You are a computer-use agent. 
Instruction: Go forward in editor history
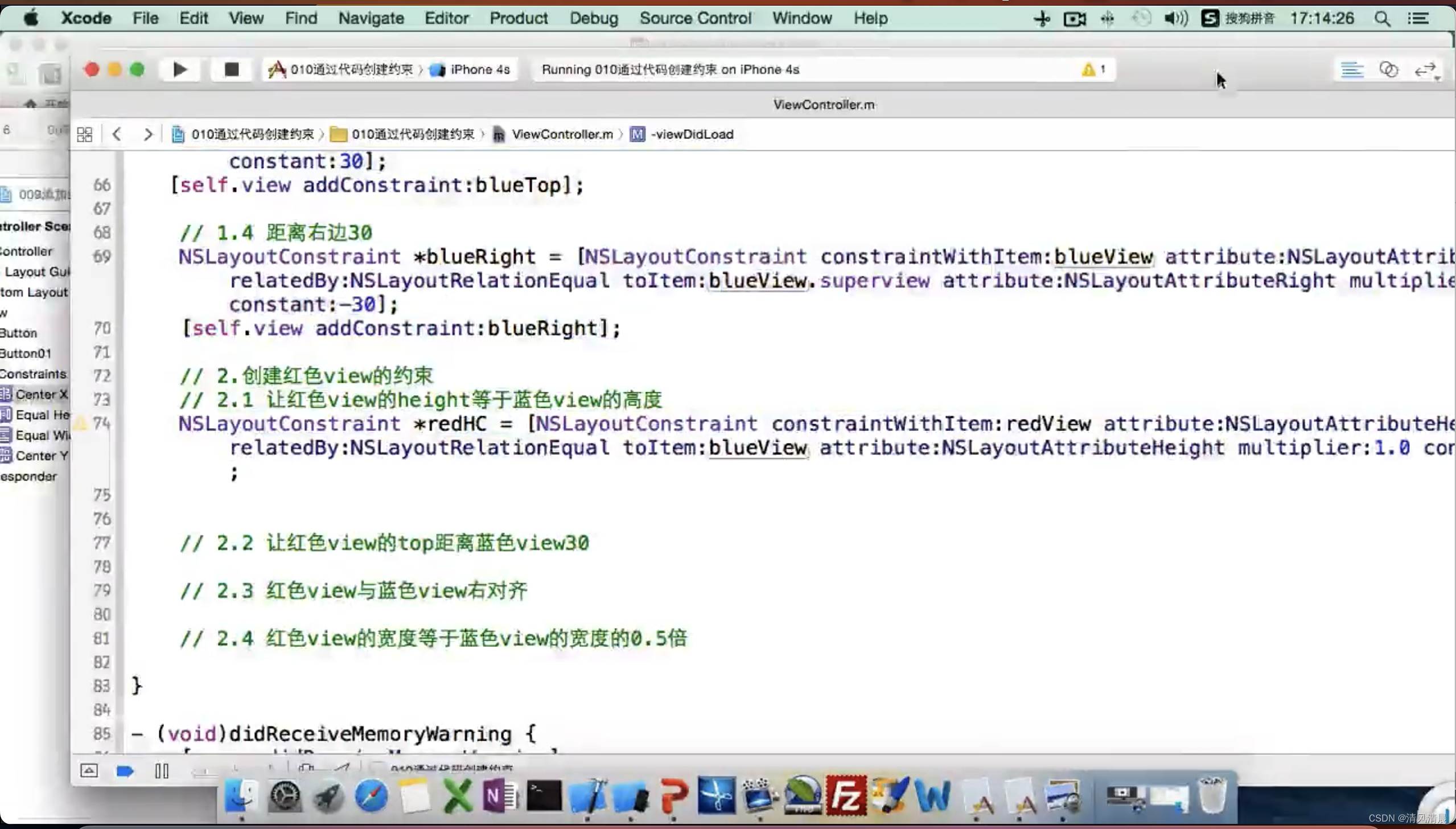click(148, 134)
